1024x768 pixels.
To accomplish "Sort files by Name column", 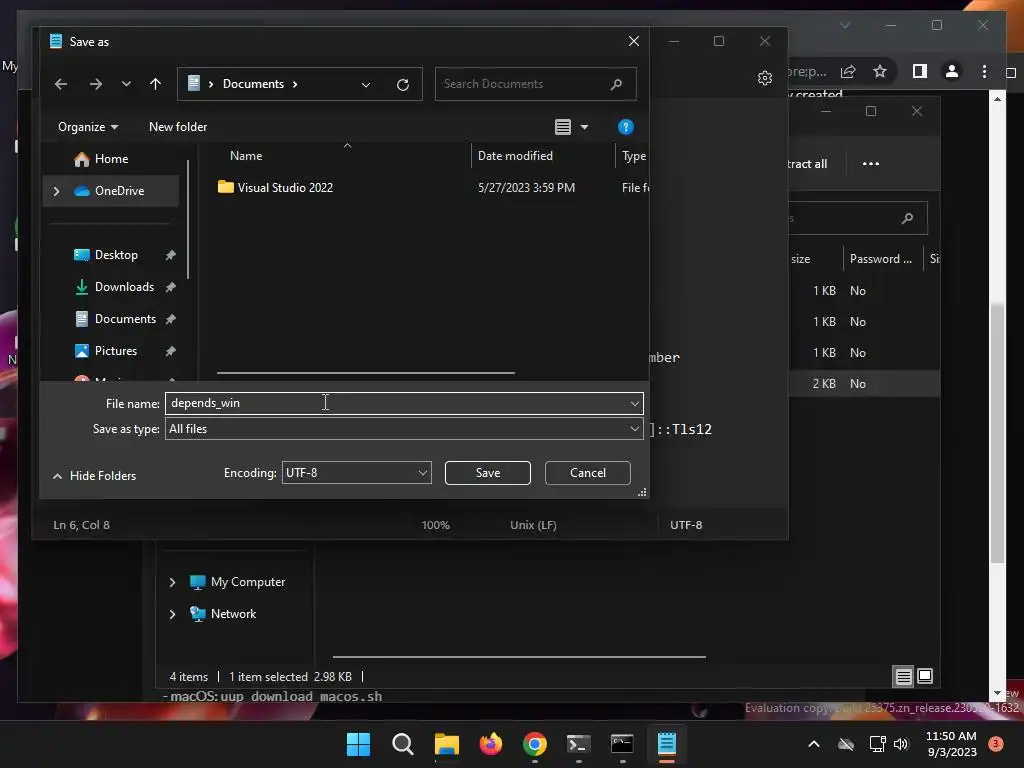I will click(246, 155).
